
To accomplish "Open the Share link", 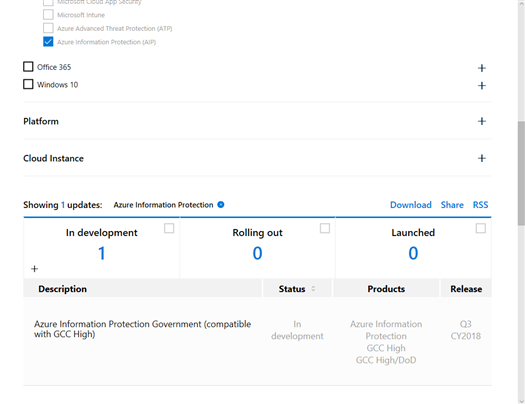I will [452, 205].
